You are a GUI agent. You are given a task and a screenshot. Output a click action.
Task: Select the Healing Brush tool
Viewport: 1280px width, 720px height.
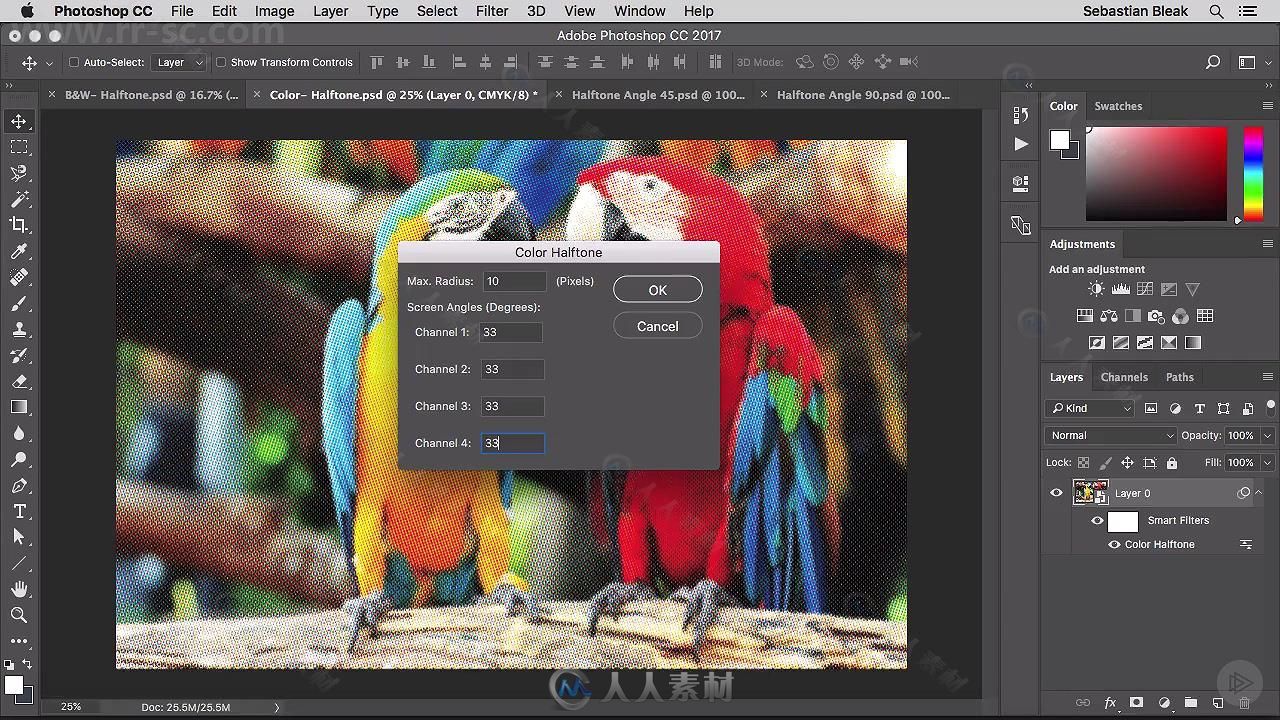click(x=19, y=277)
